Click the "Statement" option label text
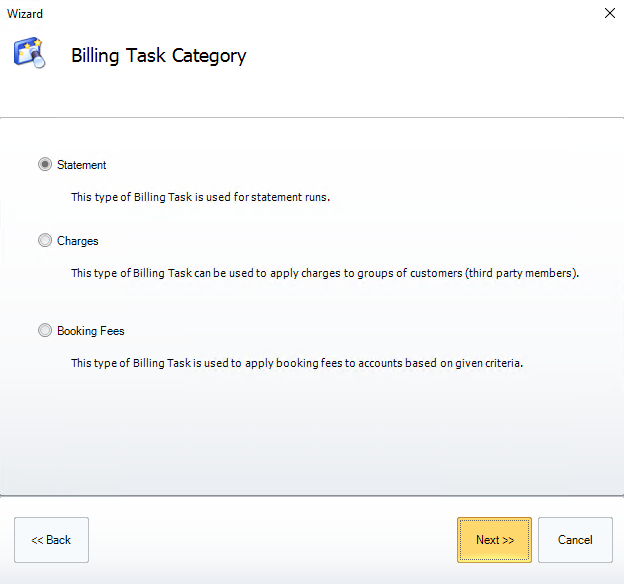 point(82,165)
